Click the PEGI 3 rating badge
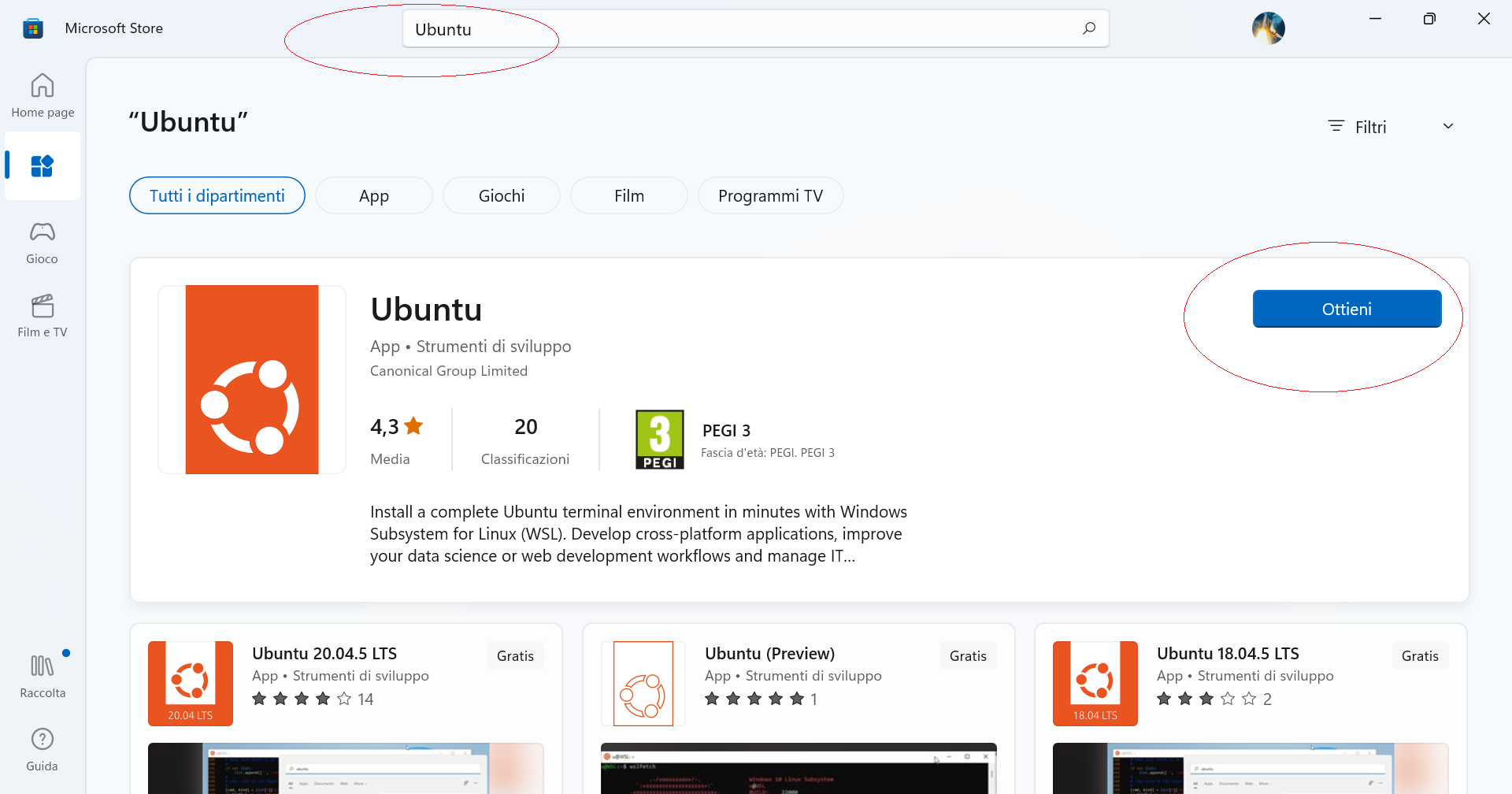The height and width of the screenshot is (794, 1512). pyautogui.click(x=660, y=440)
